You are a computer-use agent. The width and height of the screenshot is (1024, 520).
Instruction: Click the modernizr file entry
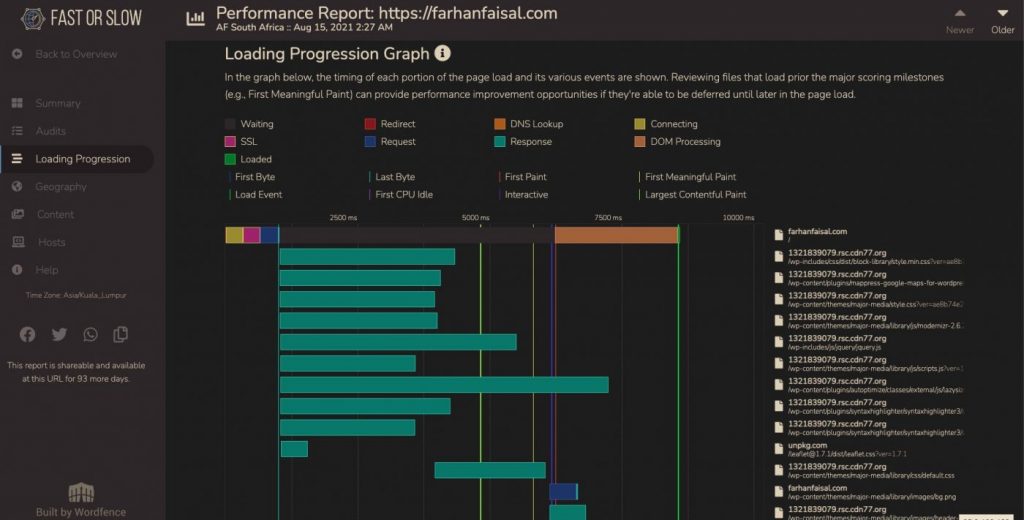coord(875,321)
